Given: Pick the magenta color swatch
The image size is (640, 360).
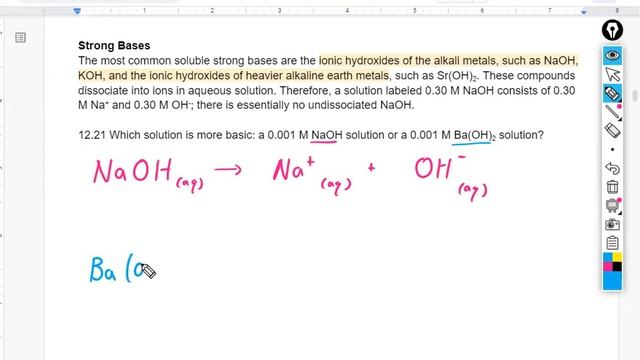Looking at the screenshot, I should click(608, 267).
